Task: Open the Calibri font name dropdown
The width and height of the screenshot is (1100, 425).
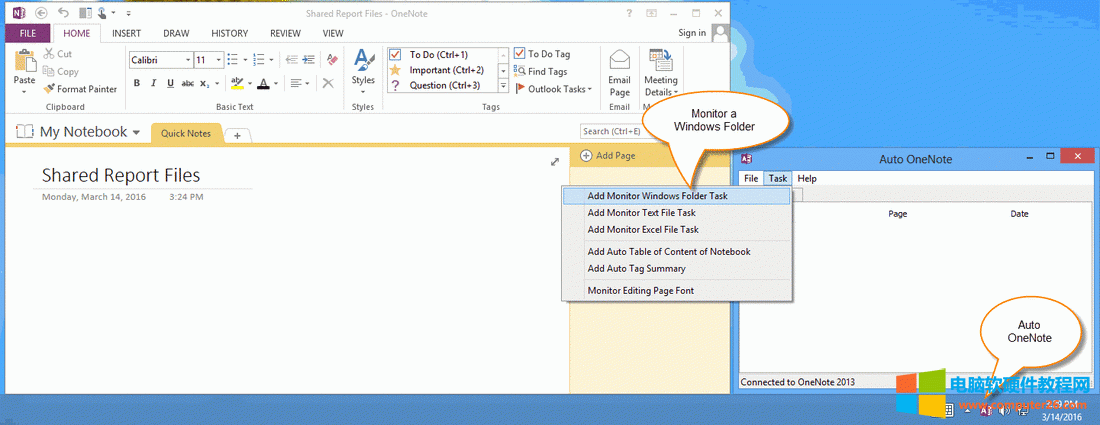Action: 187,60
